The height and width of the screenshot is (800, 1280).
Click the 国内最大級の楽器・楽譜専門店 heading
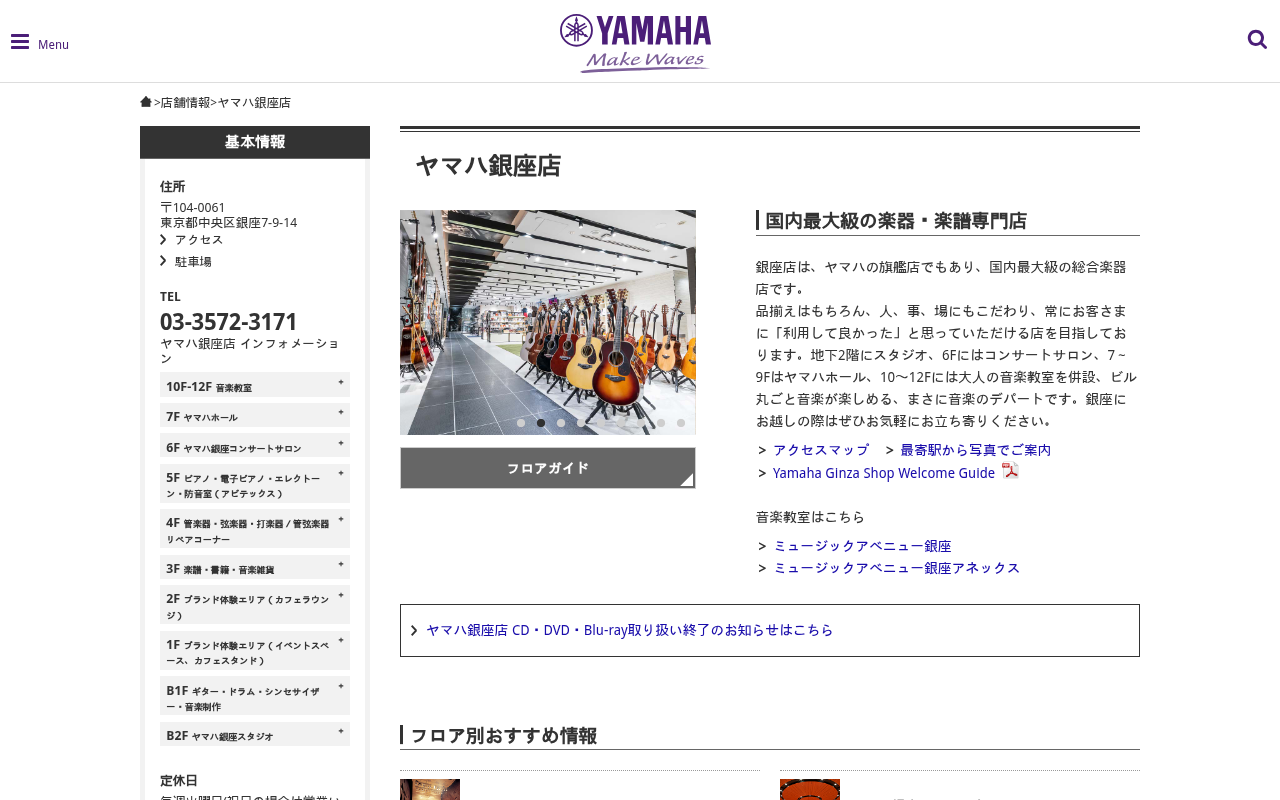point(896,221)
